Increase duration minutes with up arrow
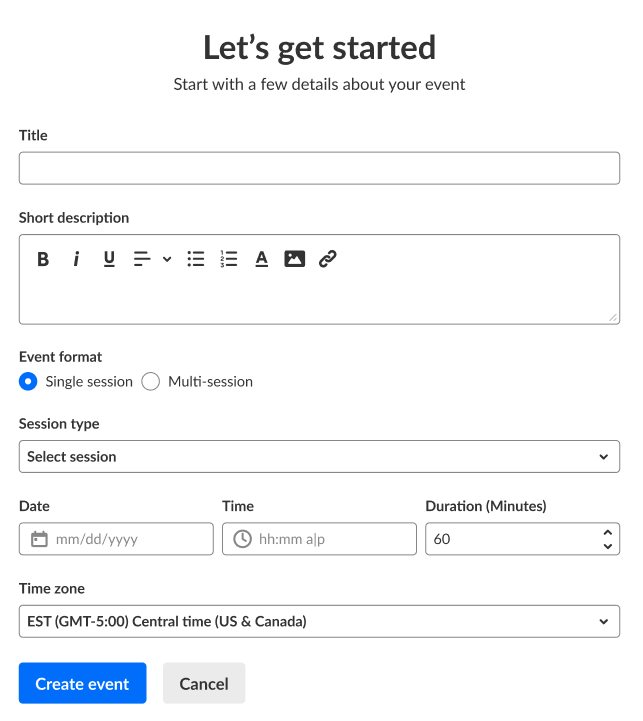 (607, 532)
